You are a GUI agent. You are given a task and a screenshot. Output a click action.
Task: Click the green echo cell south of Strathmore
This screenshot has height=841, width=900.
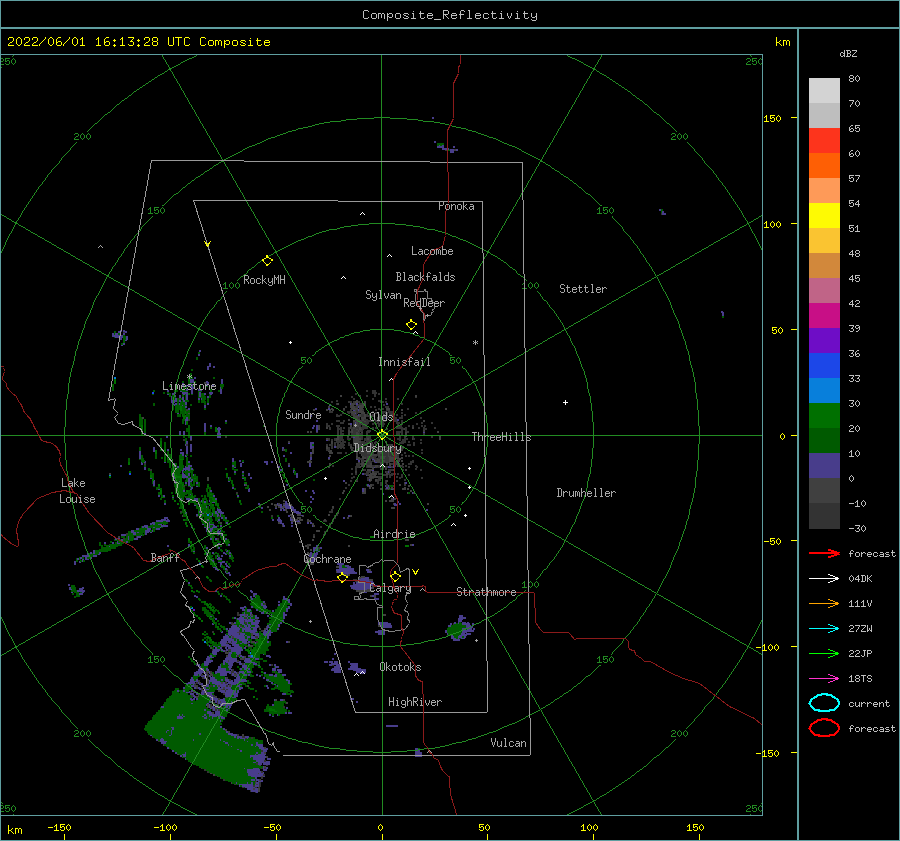click(x=459, y=628)
